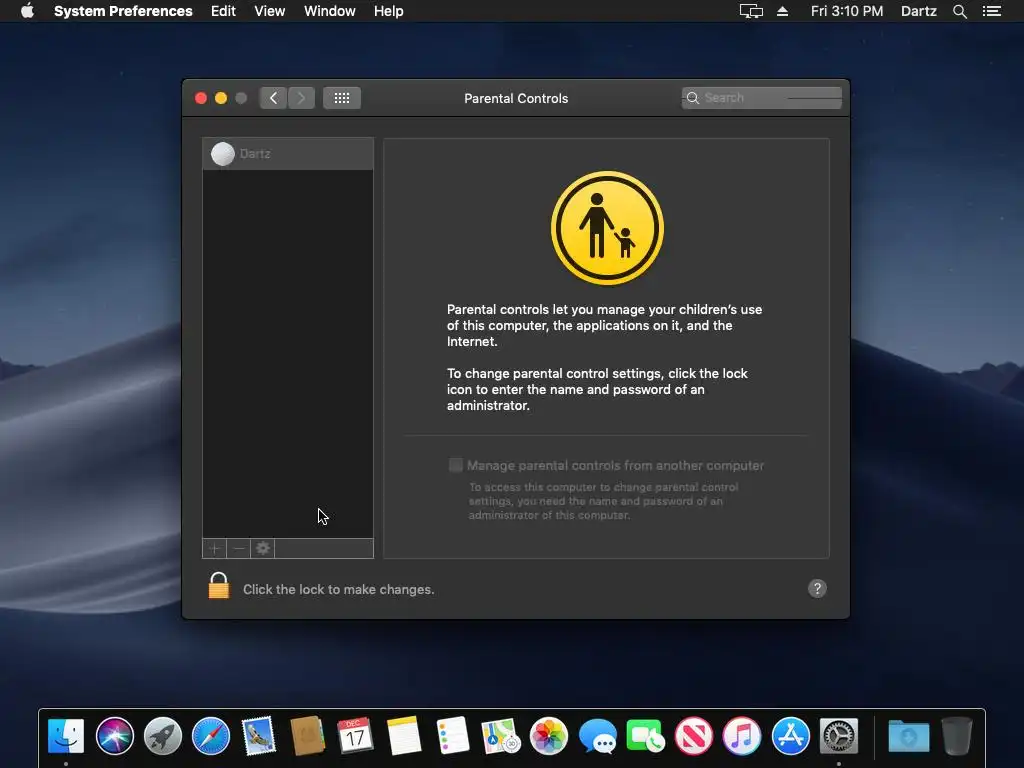Open the Dartz user menu in menu bar
The height and width of the screenshot is (768, 1024).
click(919, 11)
